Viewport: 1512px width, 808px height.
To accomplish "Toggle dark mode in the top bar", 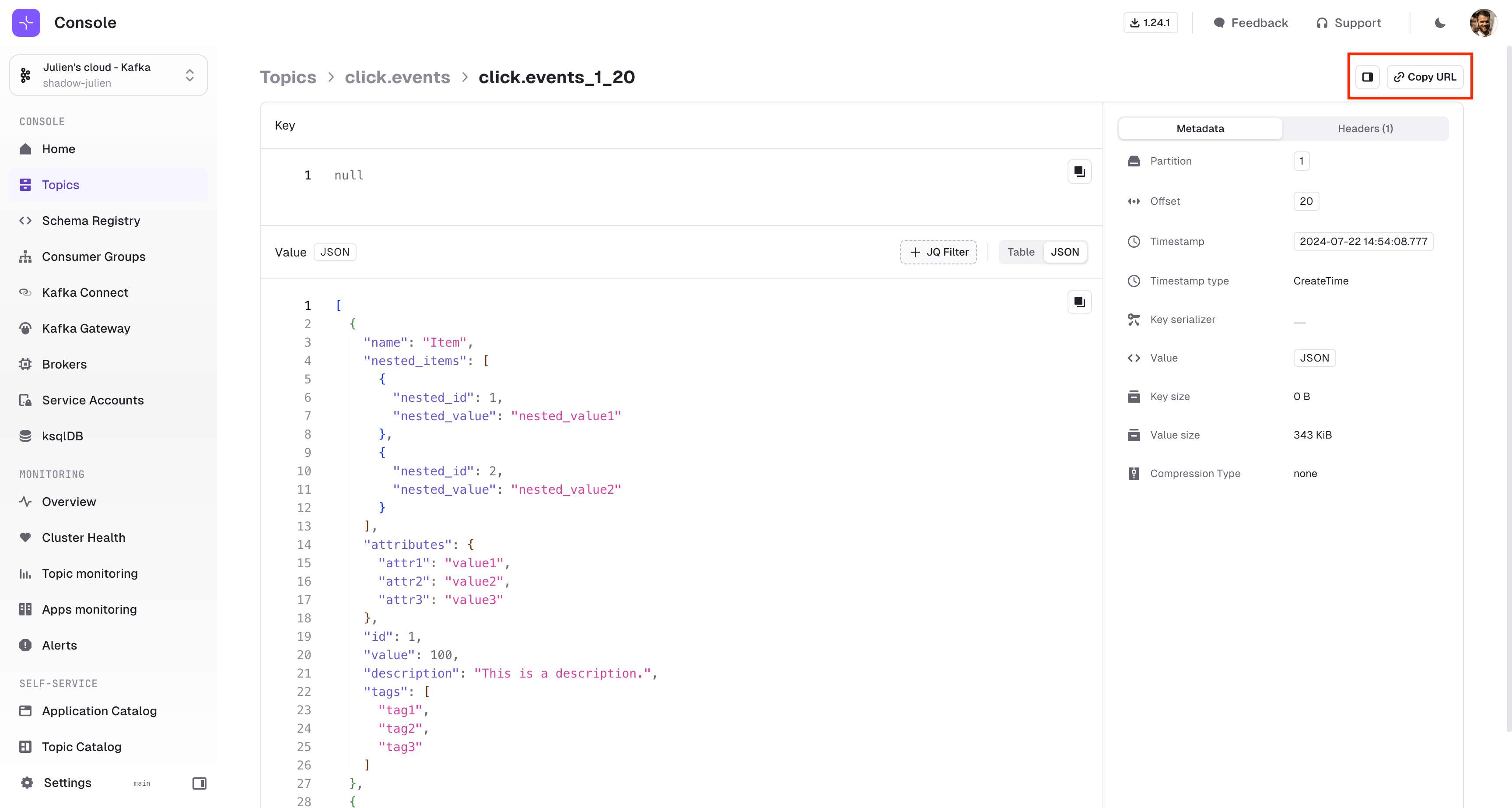I will click(x=1439, y=22).
